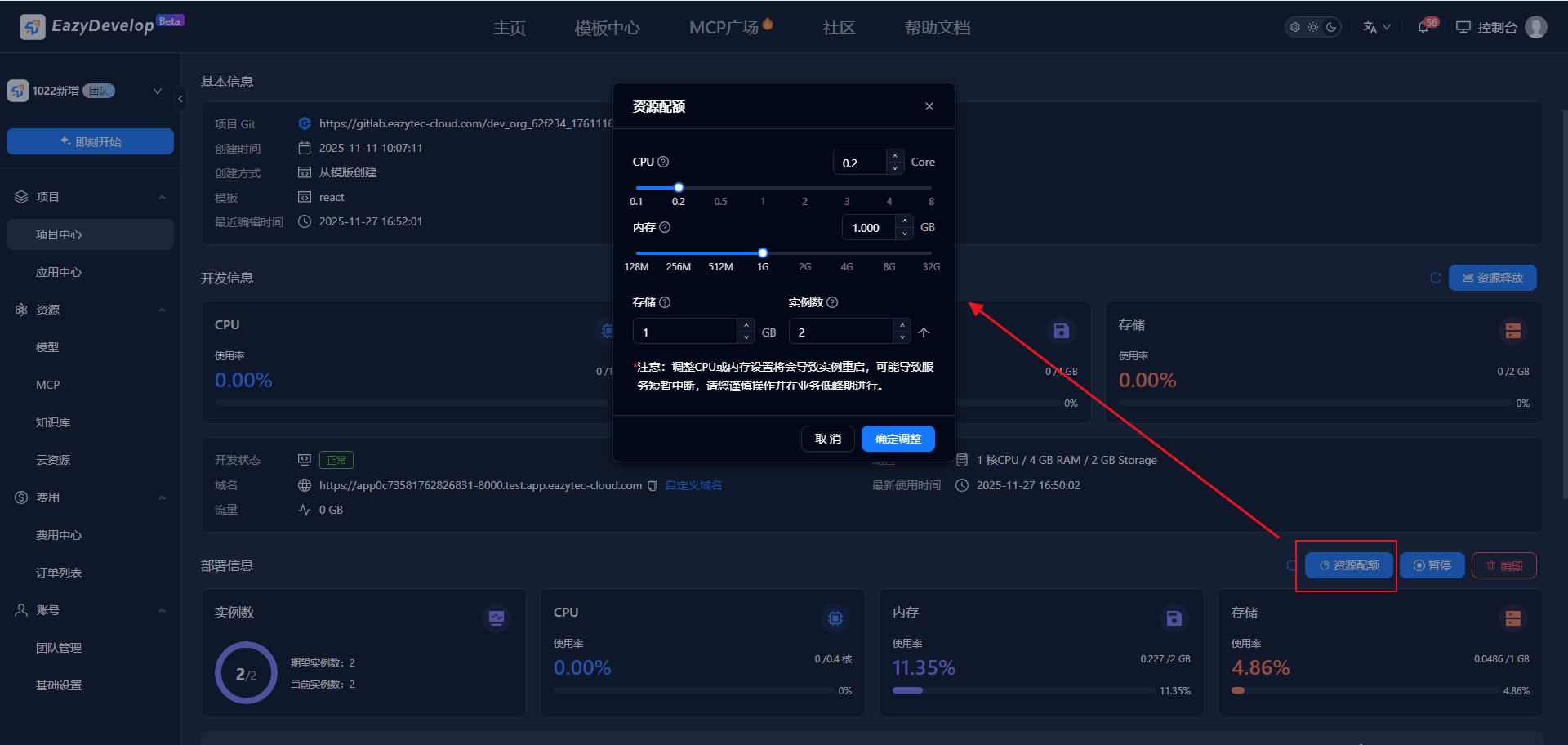Click the 确定调整 confirm button

tap(898, 439)
